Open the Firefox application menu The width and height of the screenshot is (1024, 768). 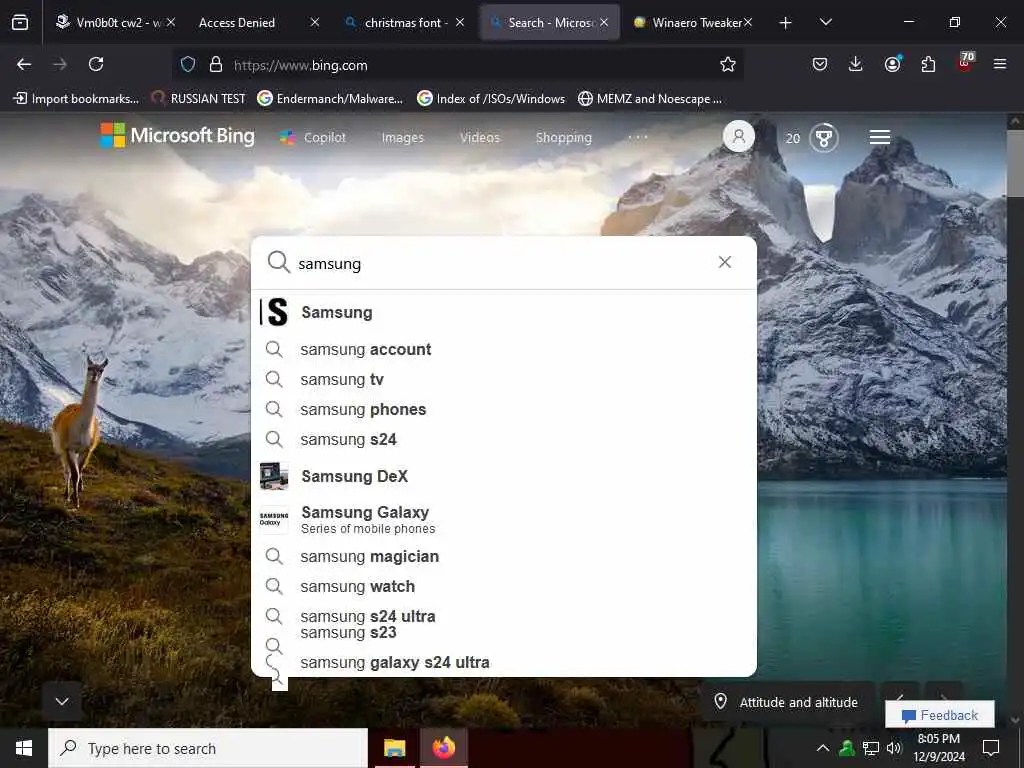pyautogui.click(x=1000, y=64)
